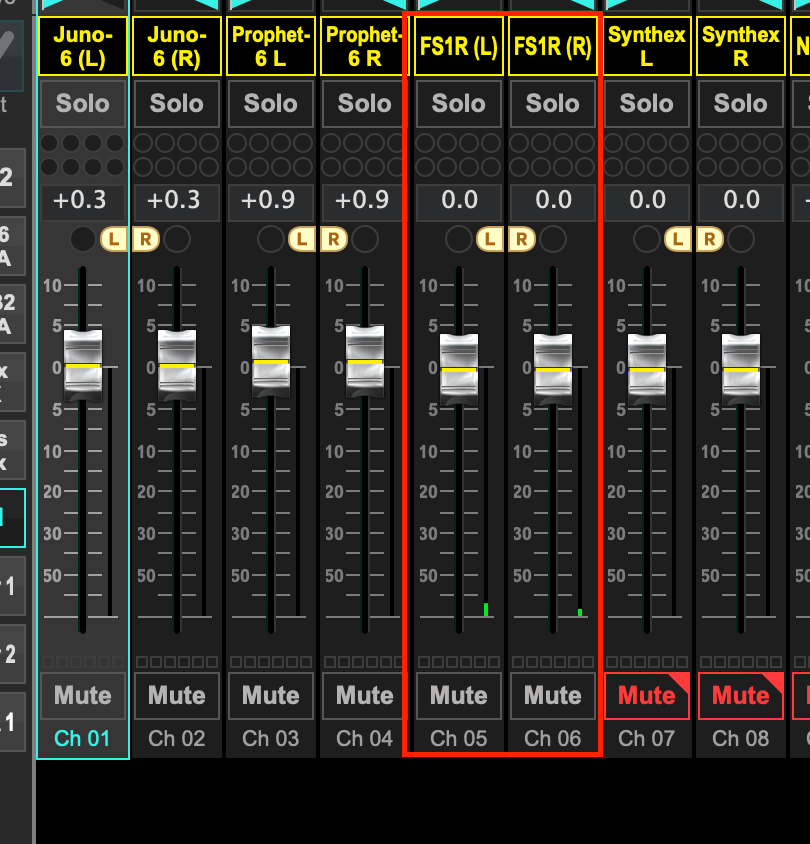Image resolution: width=810 pixels, height=844 pixels.
Task: Click the Juno-6 (L) channel name label
Action: click(83, 46)
